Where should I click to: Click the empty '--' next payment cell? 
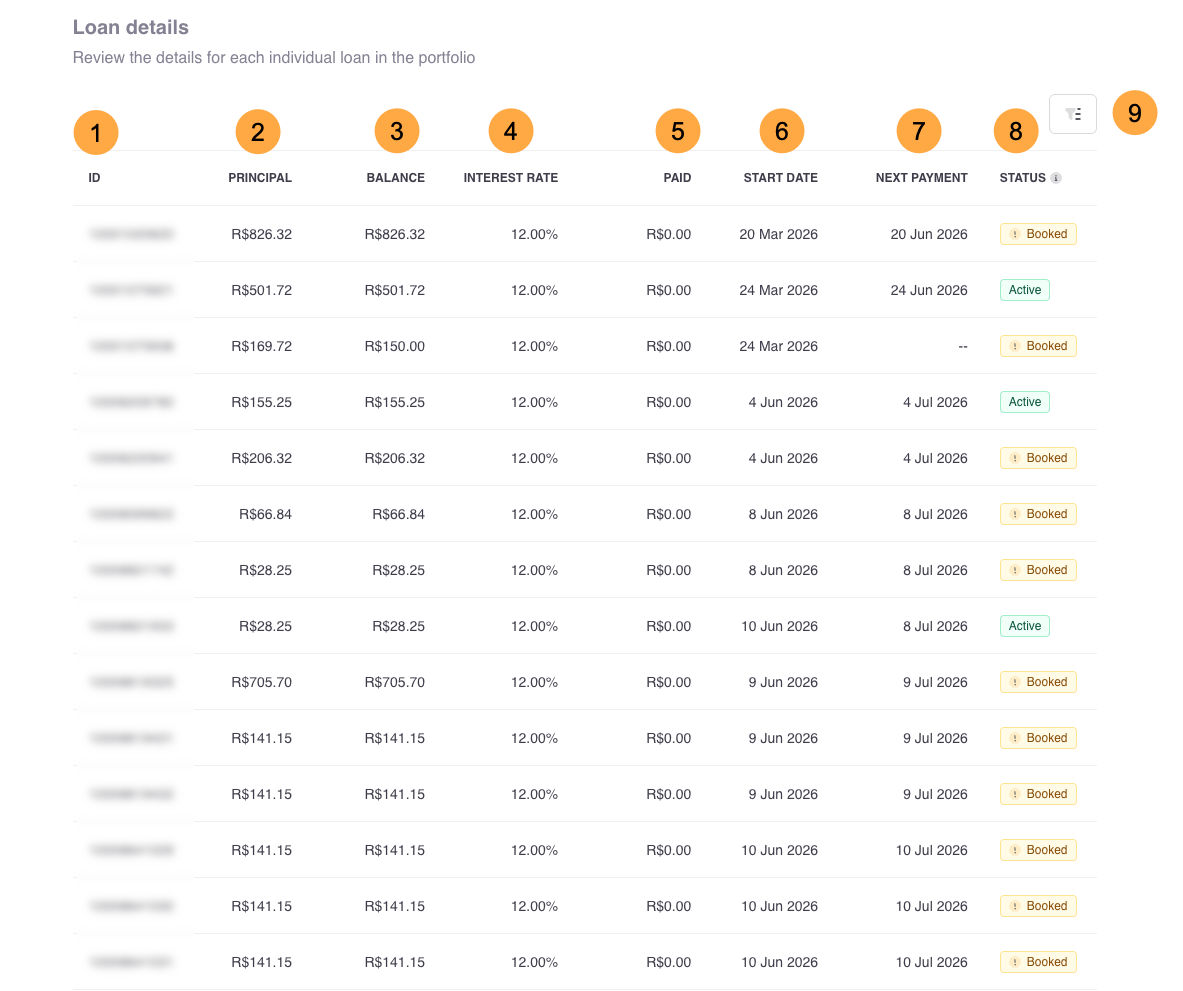963,346
